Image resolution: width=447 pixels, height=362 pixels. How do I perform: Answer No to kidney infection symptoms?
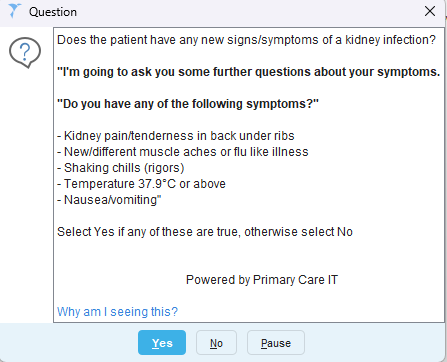216,343
